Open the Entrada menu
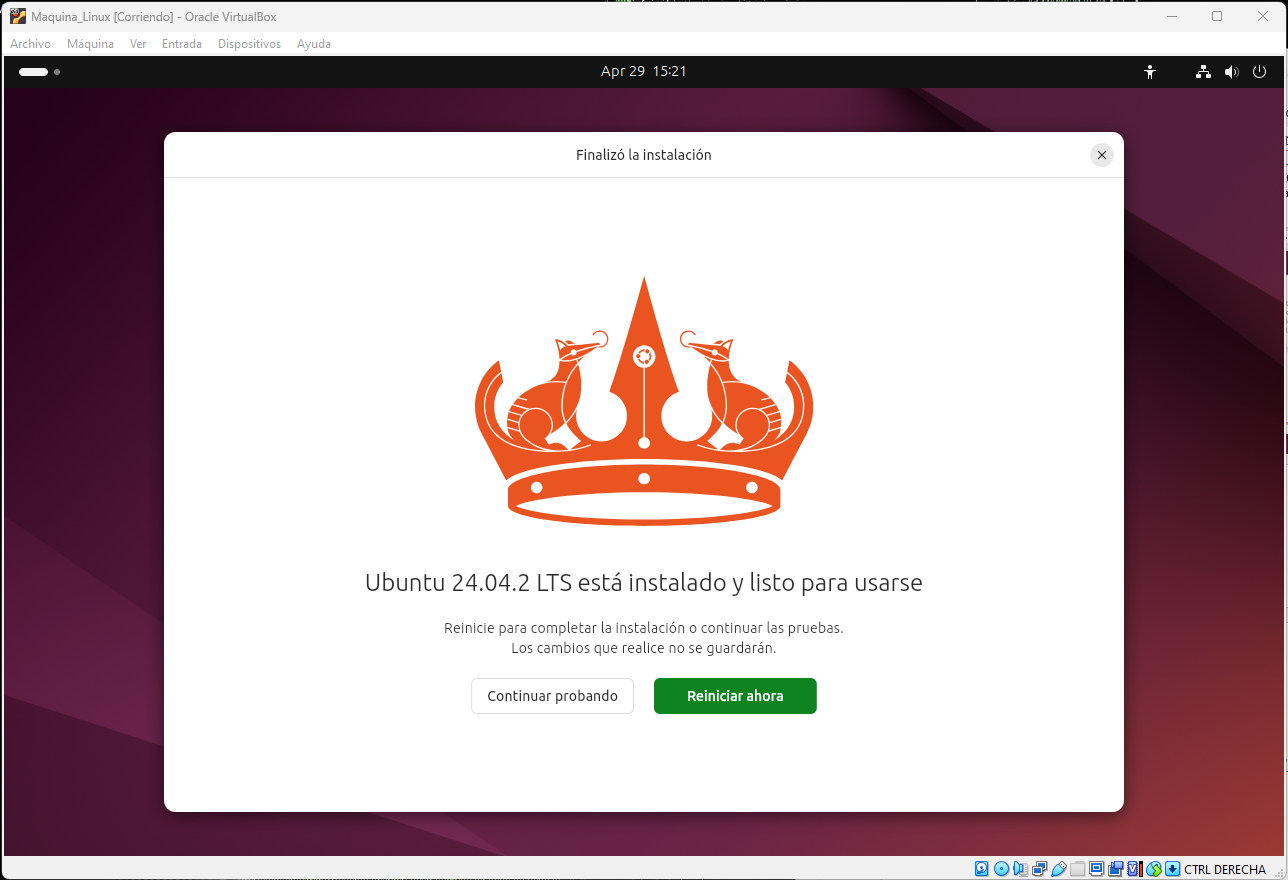Screen dimensions: 1288x880 tap(181, 44)
